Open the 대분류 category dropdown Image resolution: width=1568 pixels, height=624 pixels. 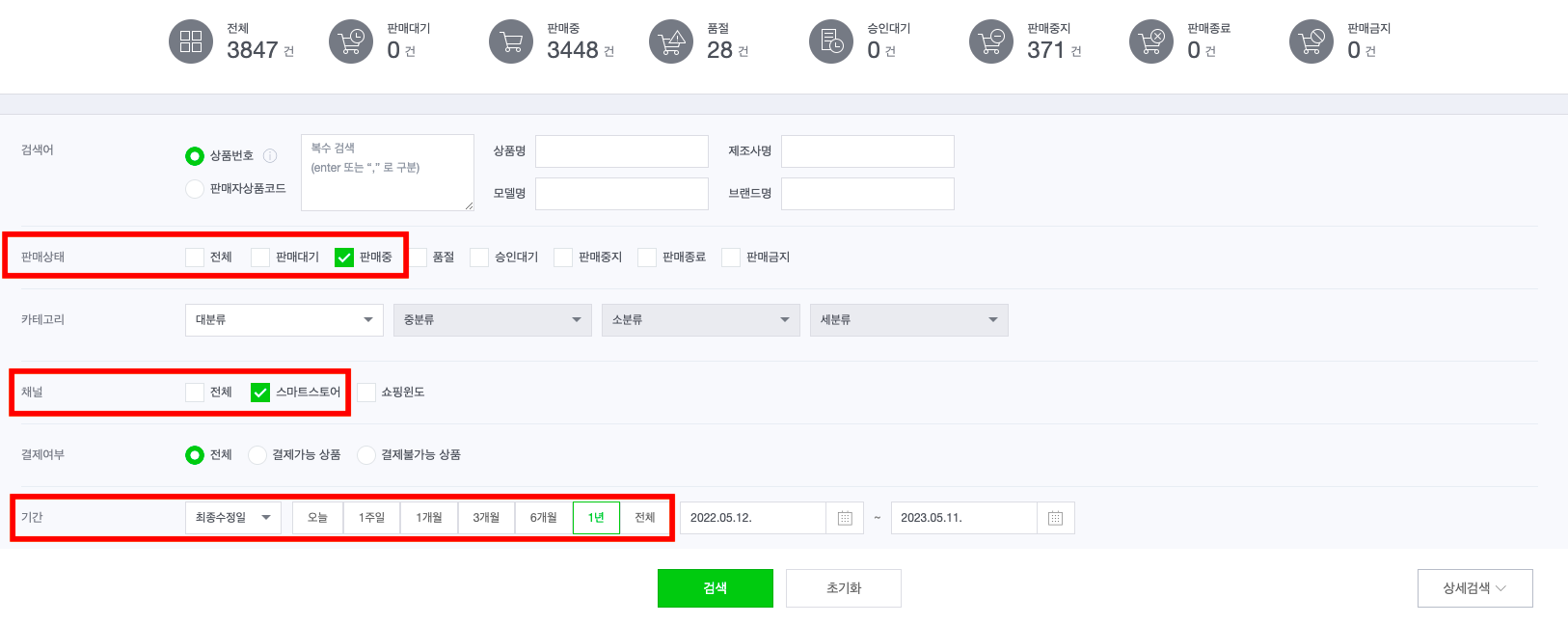click(x=284, y=320)
